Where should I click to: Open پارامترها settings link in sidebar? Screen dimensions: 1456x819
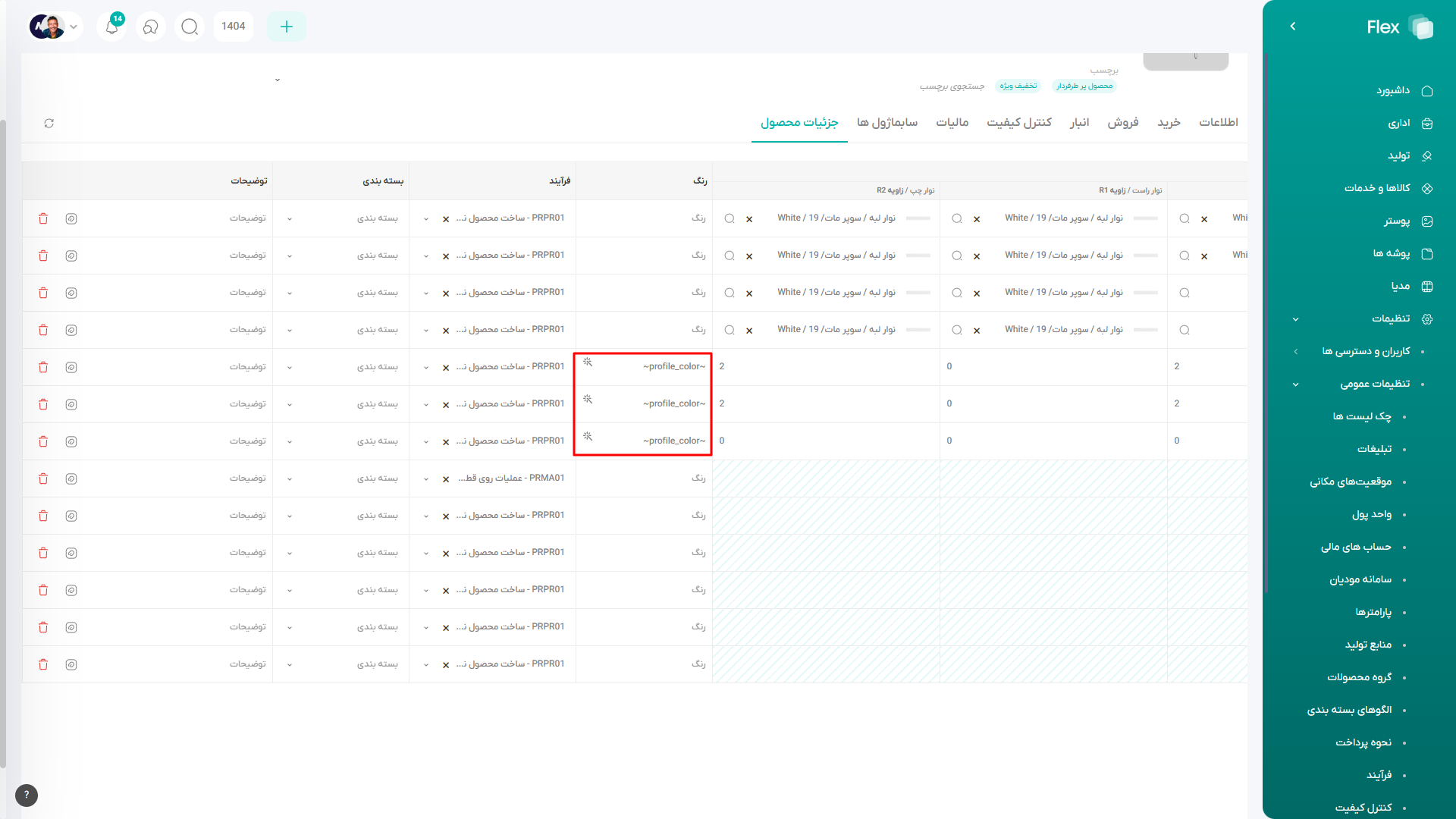1373,612
